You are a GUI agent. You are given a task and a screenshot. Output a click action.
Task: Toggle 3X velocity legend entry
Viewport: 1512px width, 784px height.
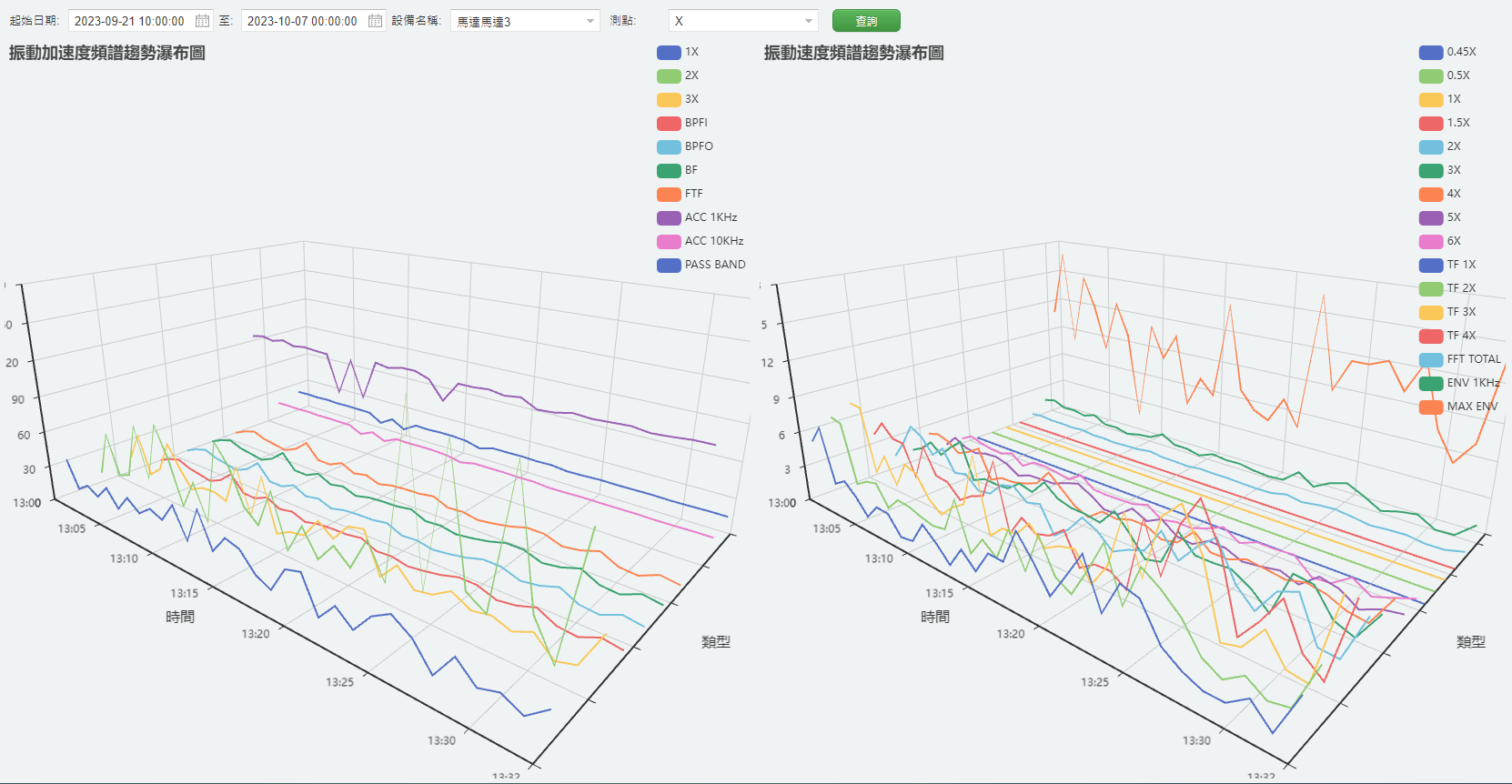click(1440, 170)
